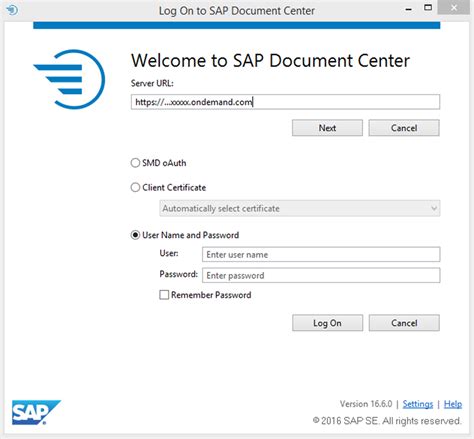Minimize the Log On window
This screenshot has height=439, width=474.
click(x=408, y=9)
